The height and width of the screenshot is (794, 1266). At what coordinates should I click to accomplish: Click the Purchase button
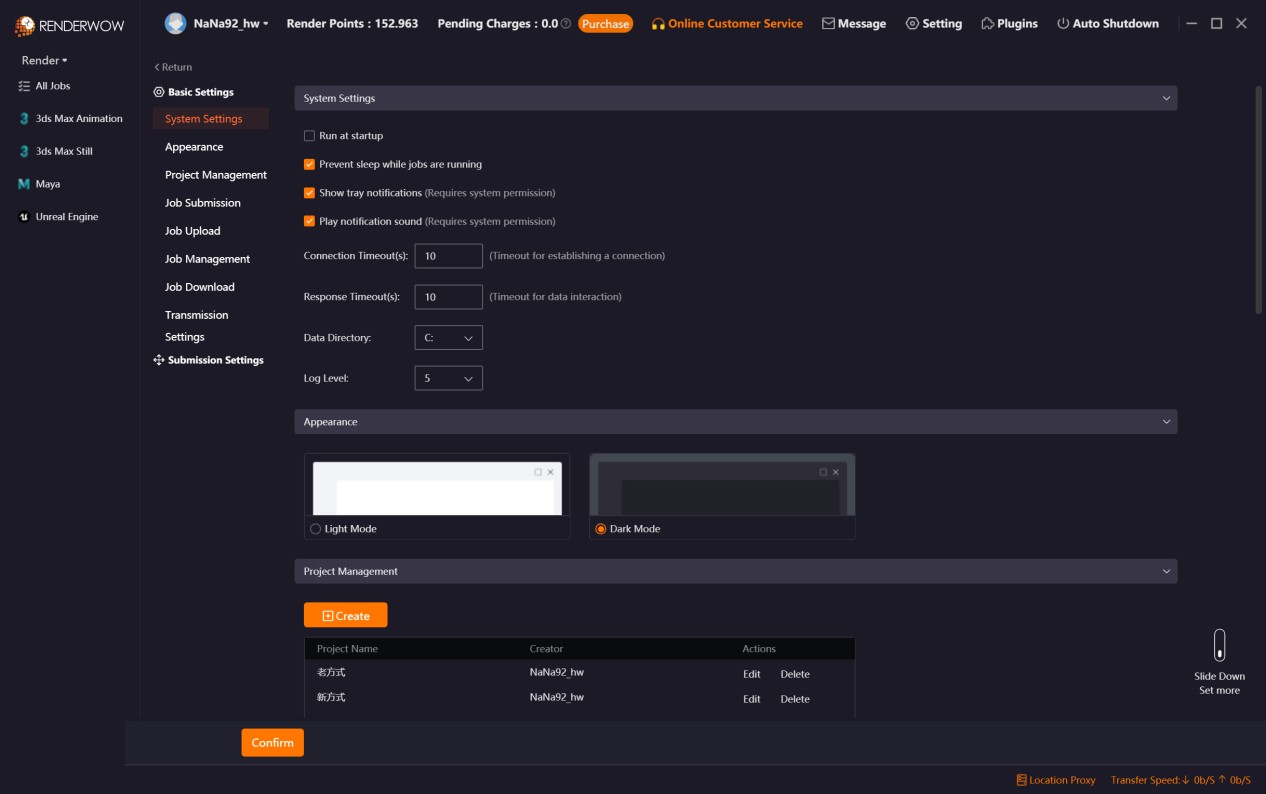pyautogui.click(x=606, y=23)
